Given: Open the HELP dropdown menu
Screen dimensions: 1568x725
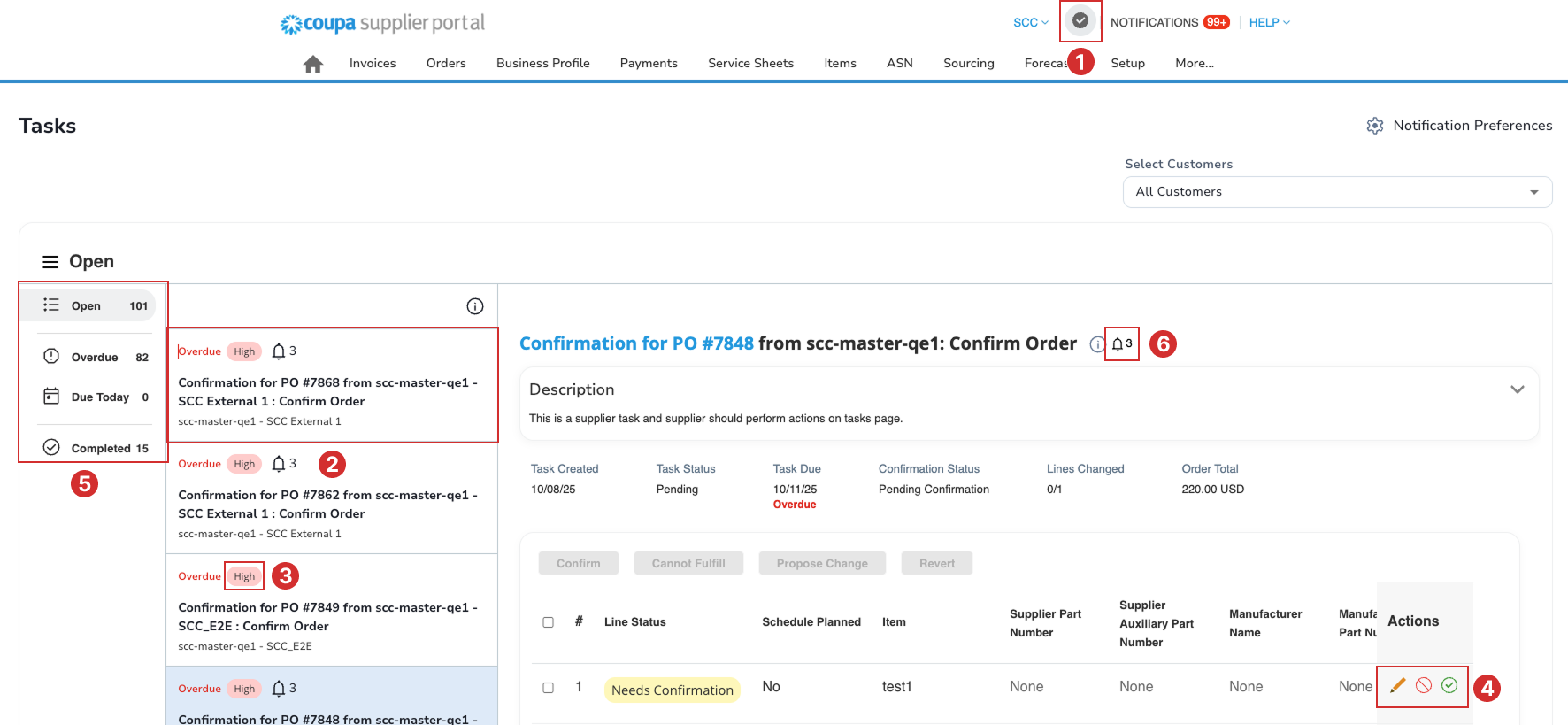Looking at the screenshot, I should (1270, 22).
